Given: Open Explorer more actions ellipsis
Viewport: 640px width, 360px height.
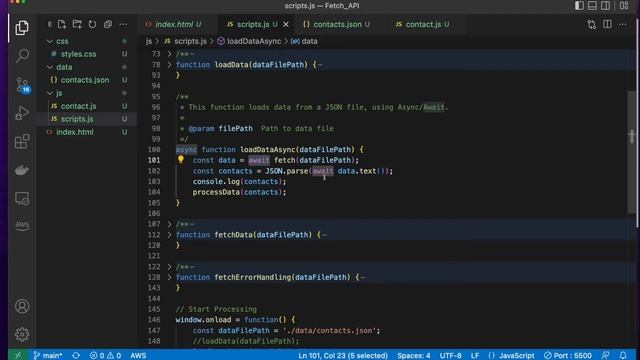Looking at the screenshot, I should click(123, 24).
